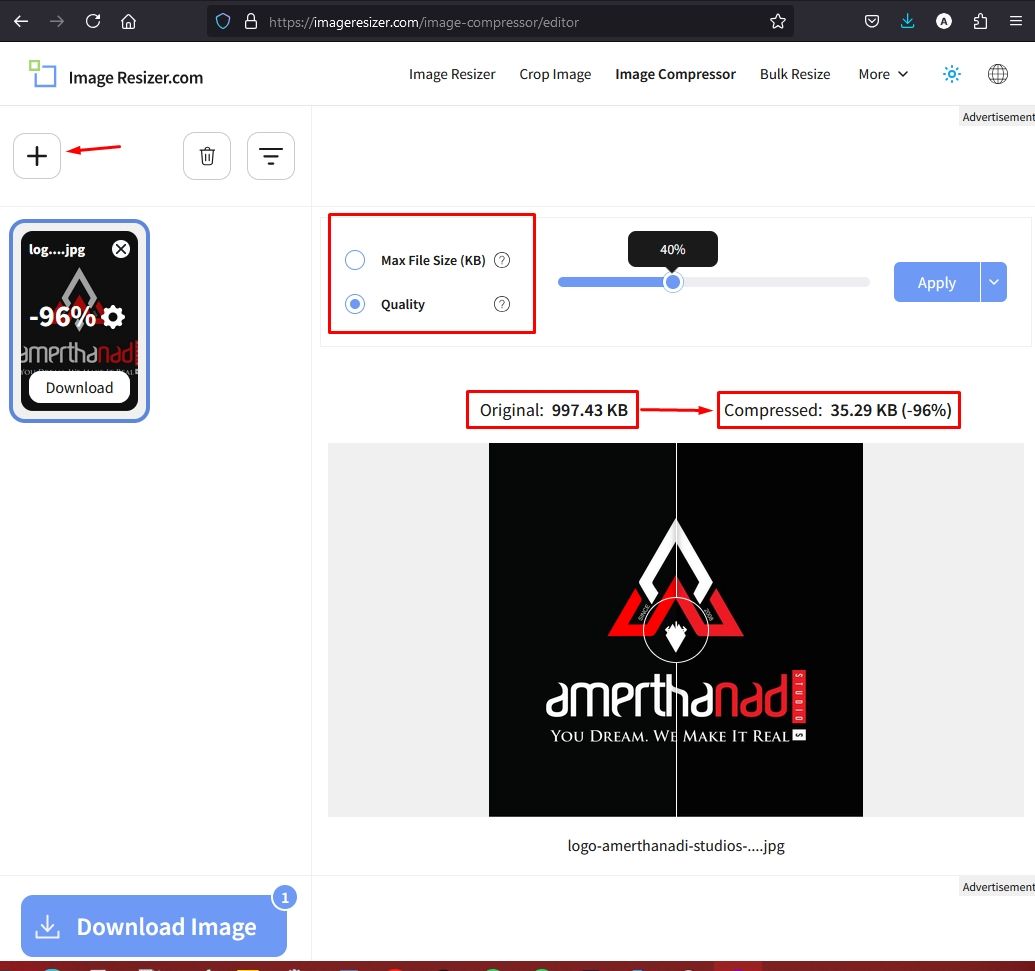Bookmark this page with the star icon

pyautogui.click(x=778, y=22)
